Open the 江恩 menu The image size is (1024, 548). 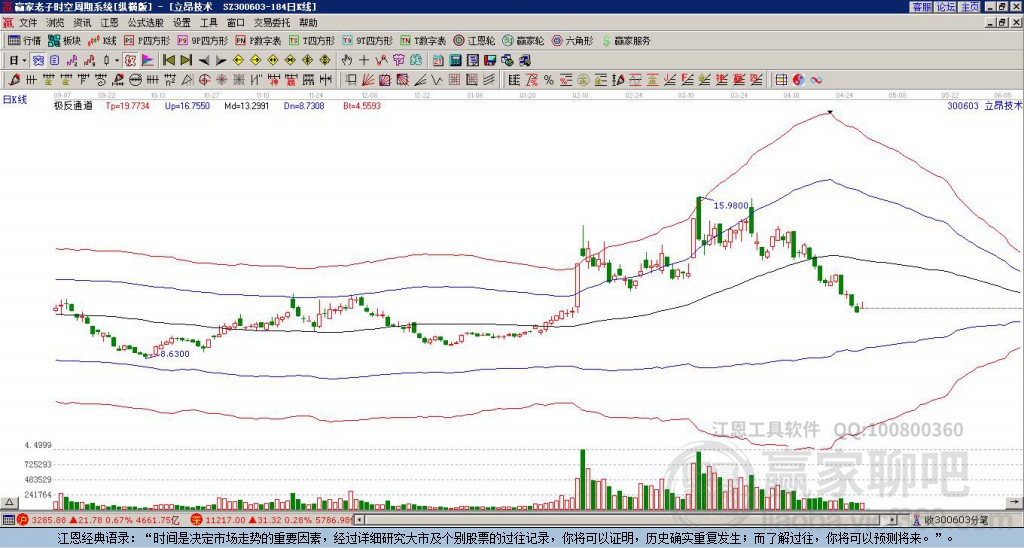tap(109, 23)
